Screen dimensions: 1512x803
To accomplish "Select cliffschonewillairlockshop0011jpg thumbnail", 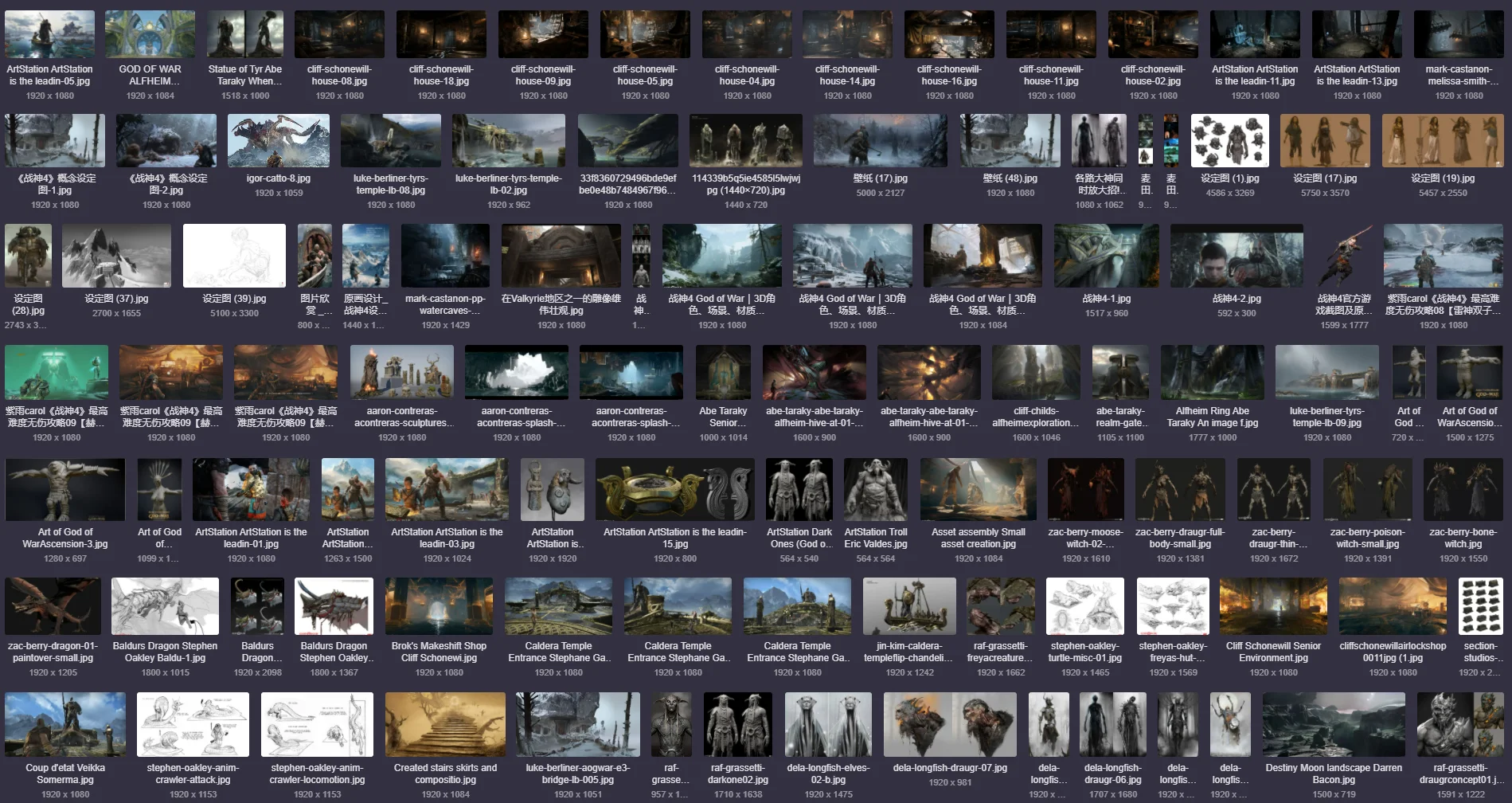I will 1393,606.
